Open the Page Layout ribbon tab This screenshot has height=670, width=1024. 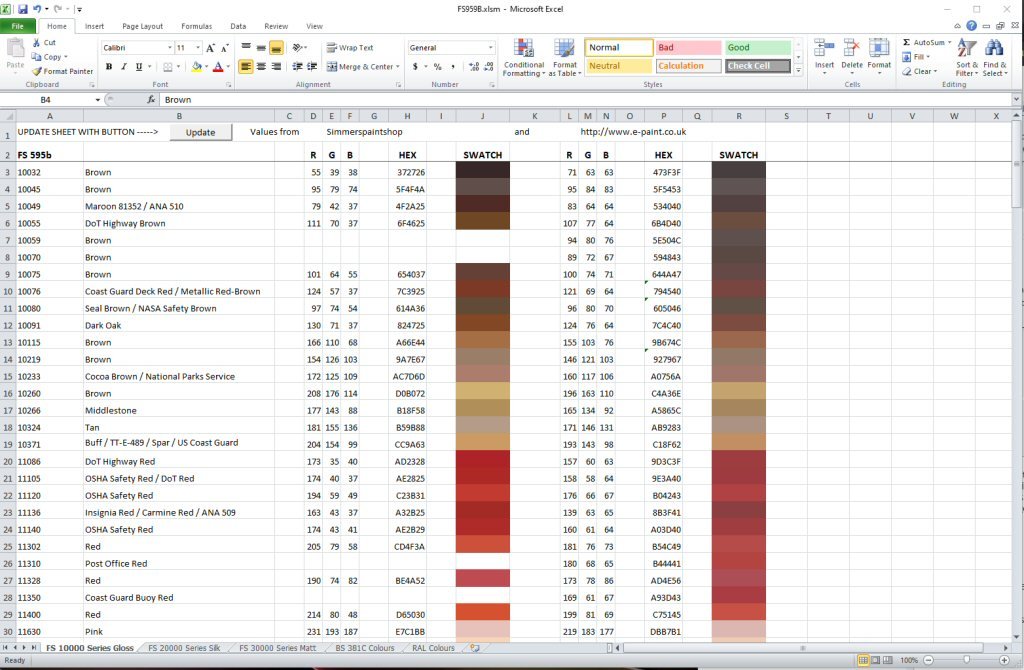[143, 26]
